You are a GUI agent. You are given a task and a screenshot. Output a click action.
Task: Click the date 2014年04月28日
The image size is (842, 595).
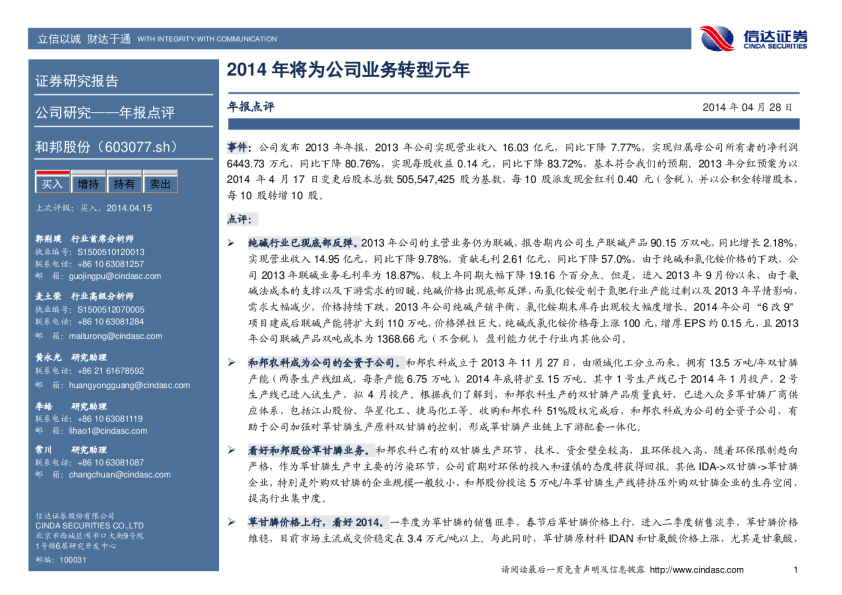[747, 106]
